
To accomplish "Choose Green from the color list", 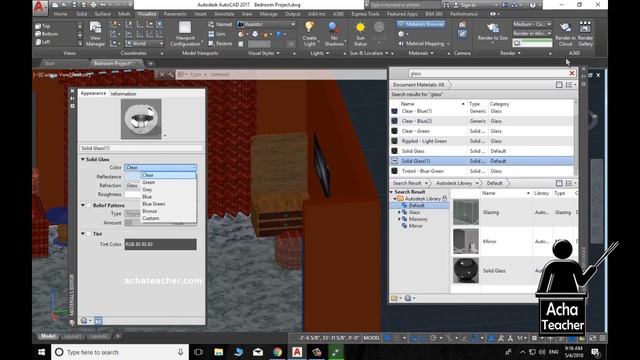I will point(149,182).
